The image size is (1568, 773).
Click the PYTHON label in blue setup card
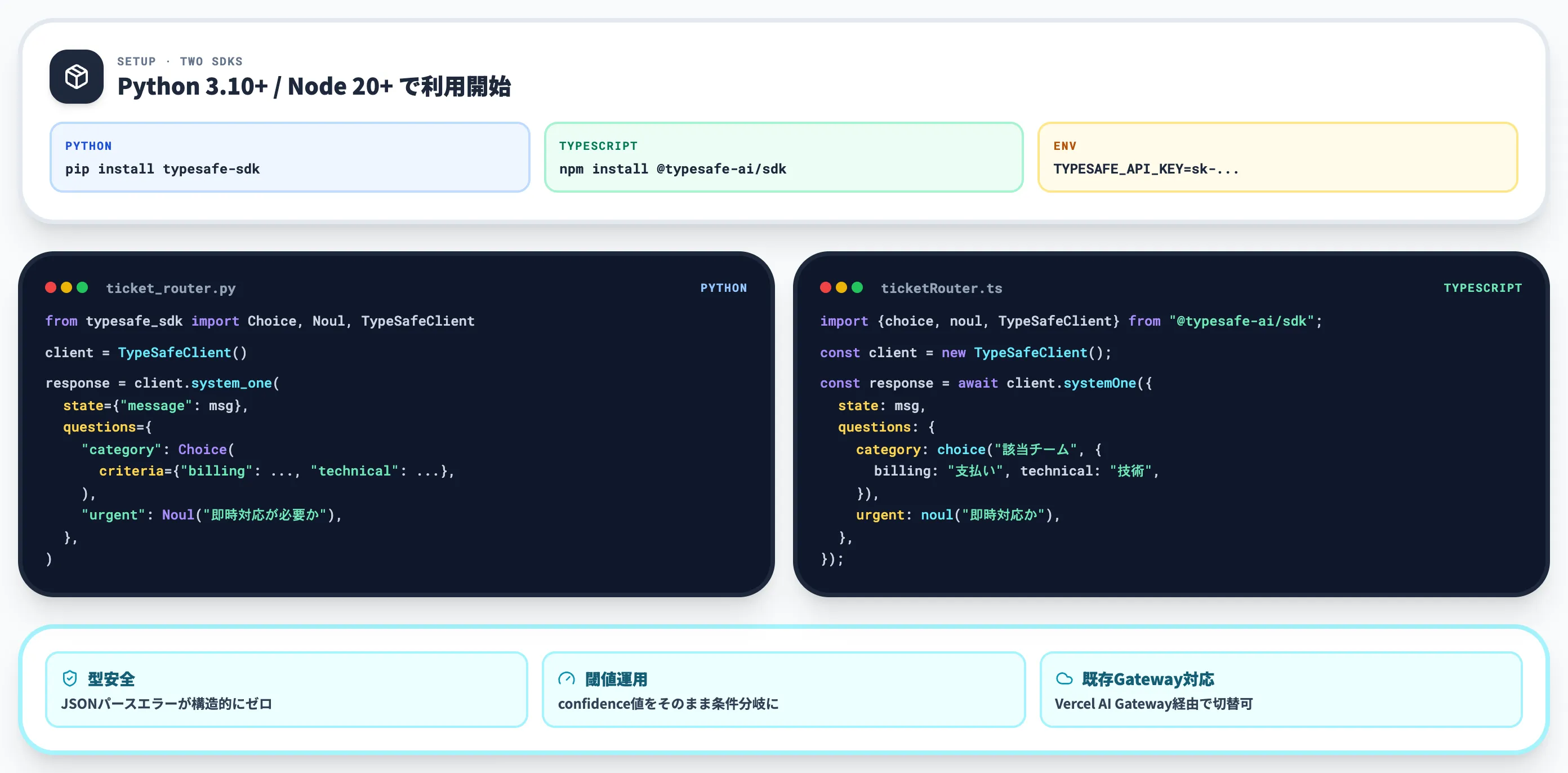(x=89, y=145)
